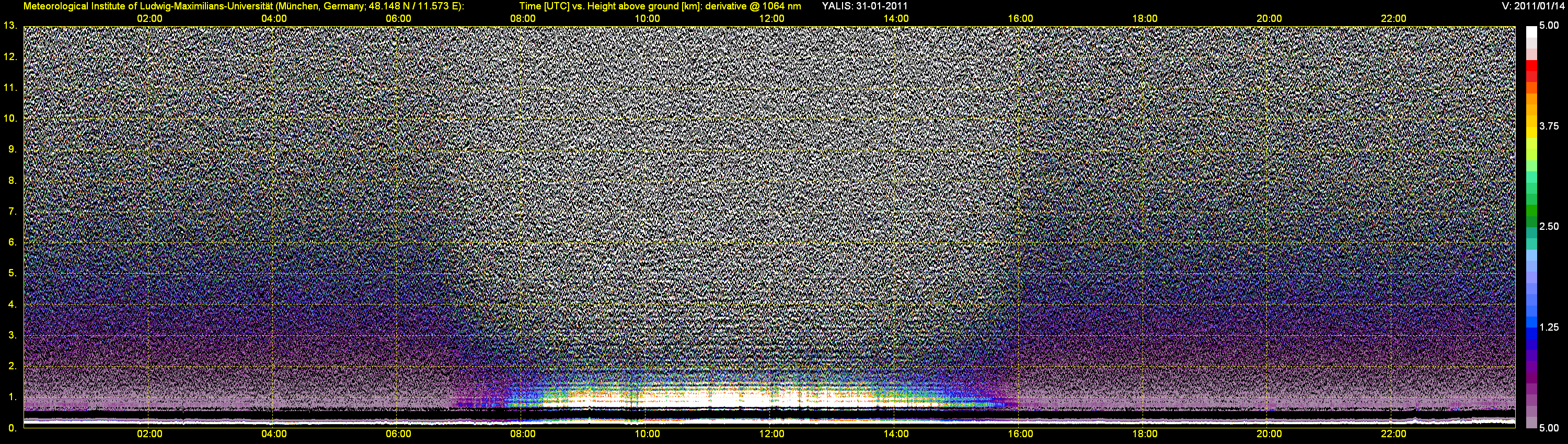Image resolution: width=1568 pixels, height=444 pixels.
Task: Click the 06:00 label on the top time axis
Action: 399,19
